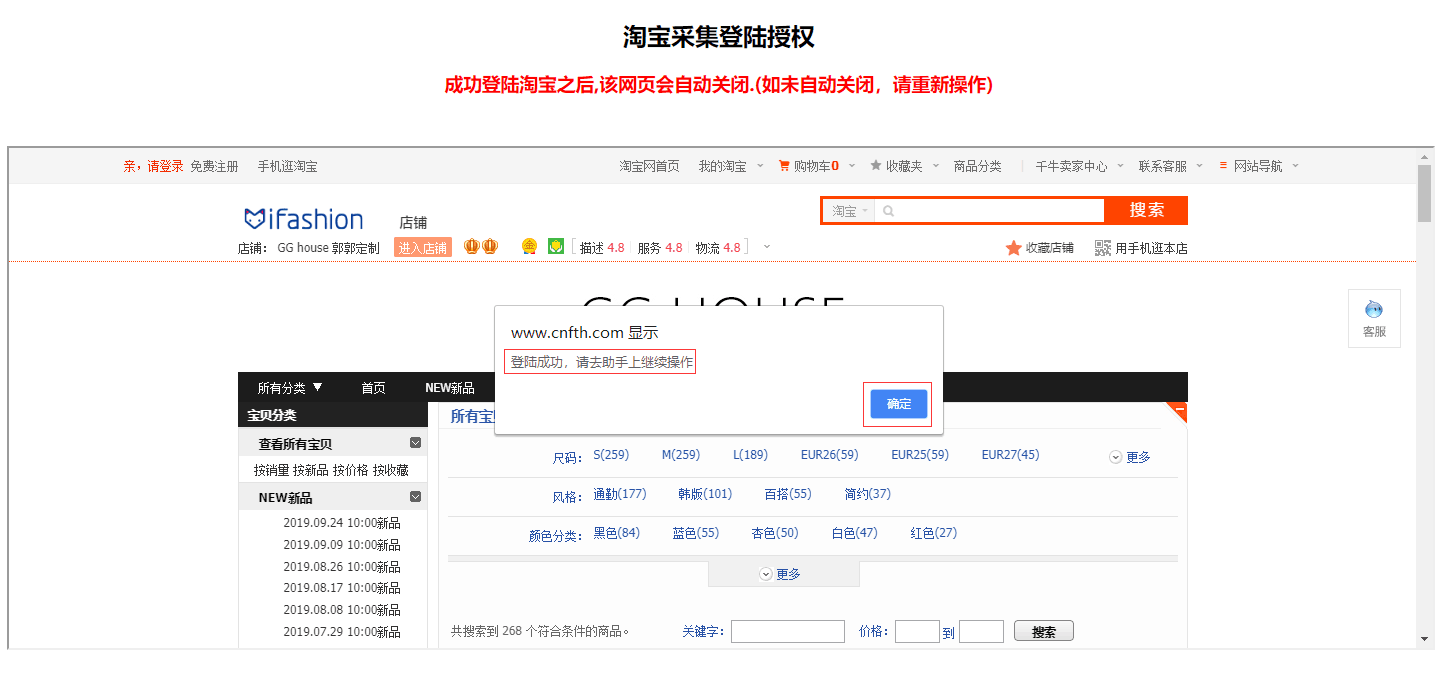Click the 确定 button in the alert dialog
Screen dimensions: 1439x689
point(898,404)
